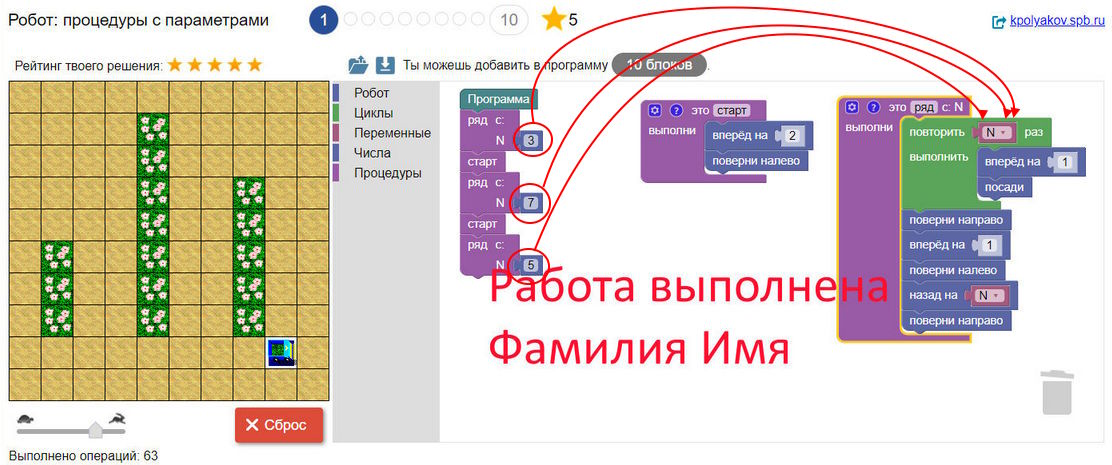Viewport: 1112px width, 465px height.
Task: Edit procedure name field 'ряд'
Action: coord(924,107)
